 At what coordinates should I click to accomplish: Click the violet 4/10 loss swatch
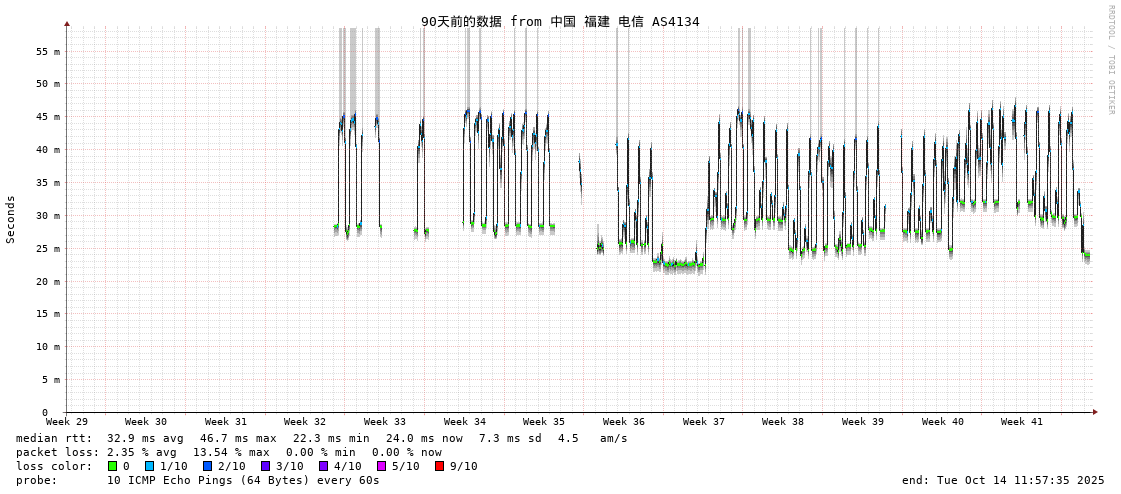coord(323,466)
